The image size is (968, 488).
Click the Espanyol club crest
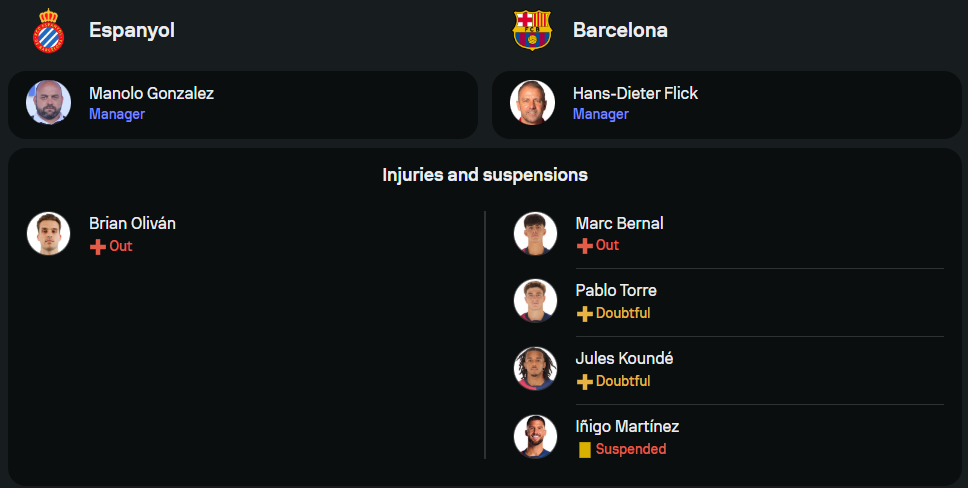(48, 31)
